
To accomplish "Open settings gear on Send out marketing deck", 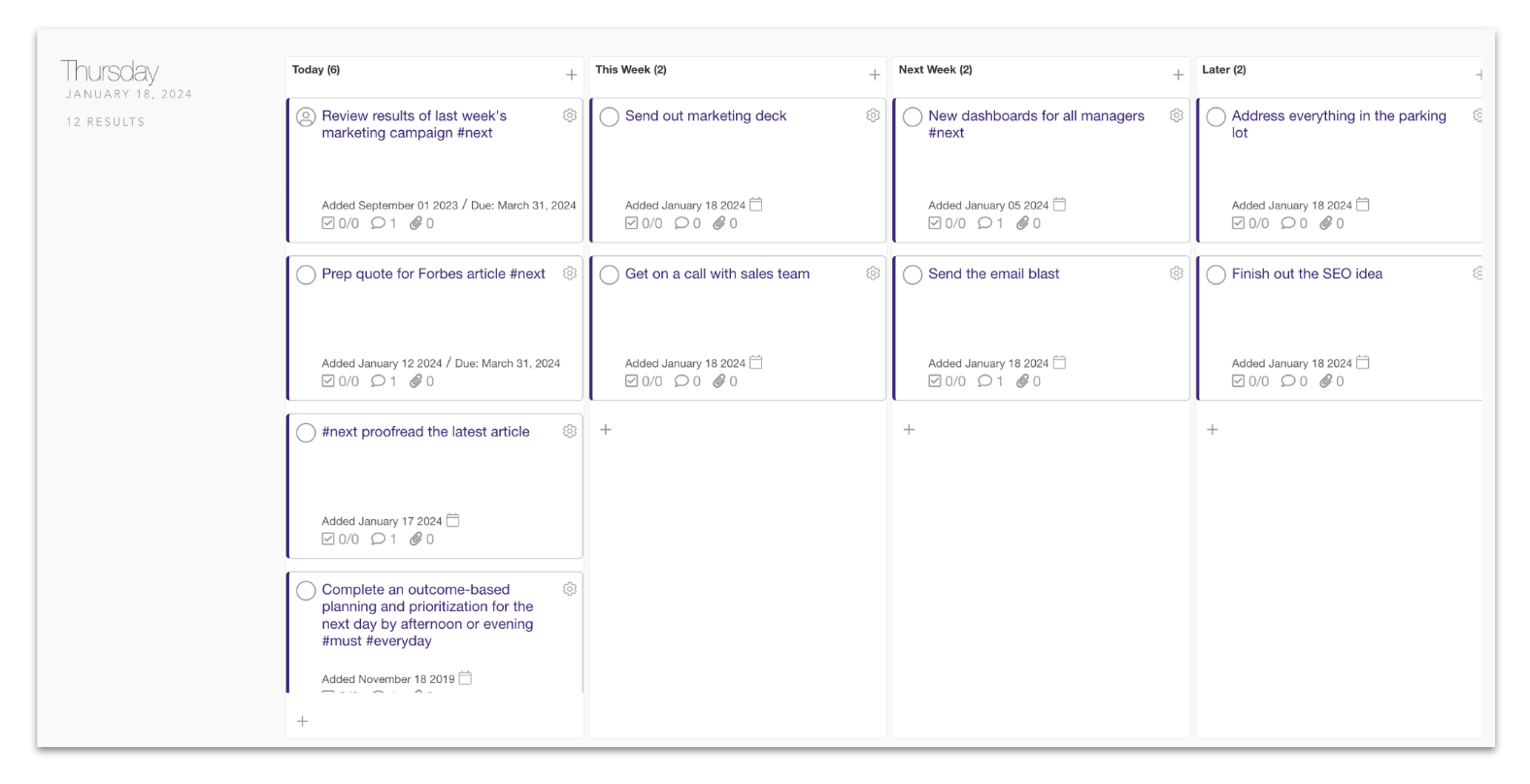I will (873, 115).
